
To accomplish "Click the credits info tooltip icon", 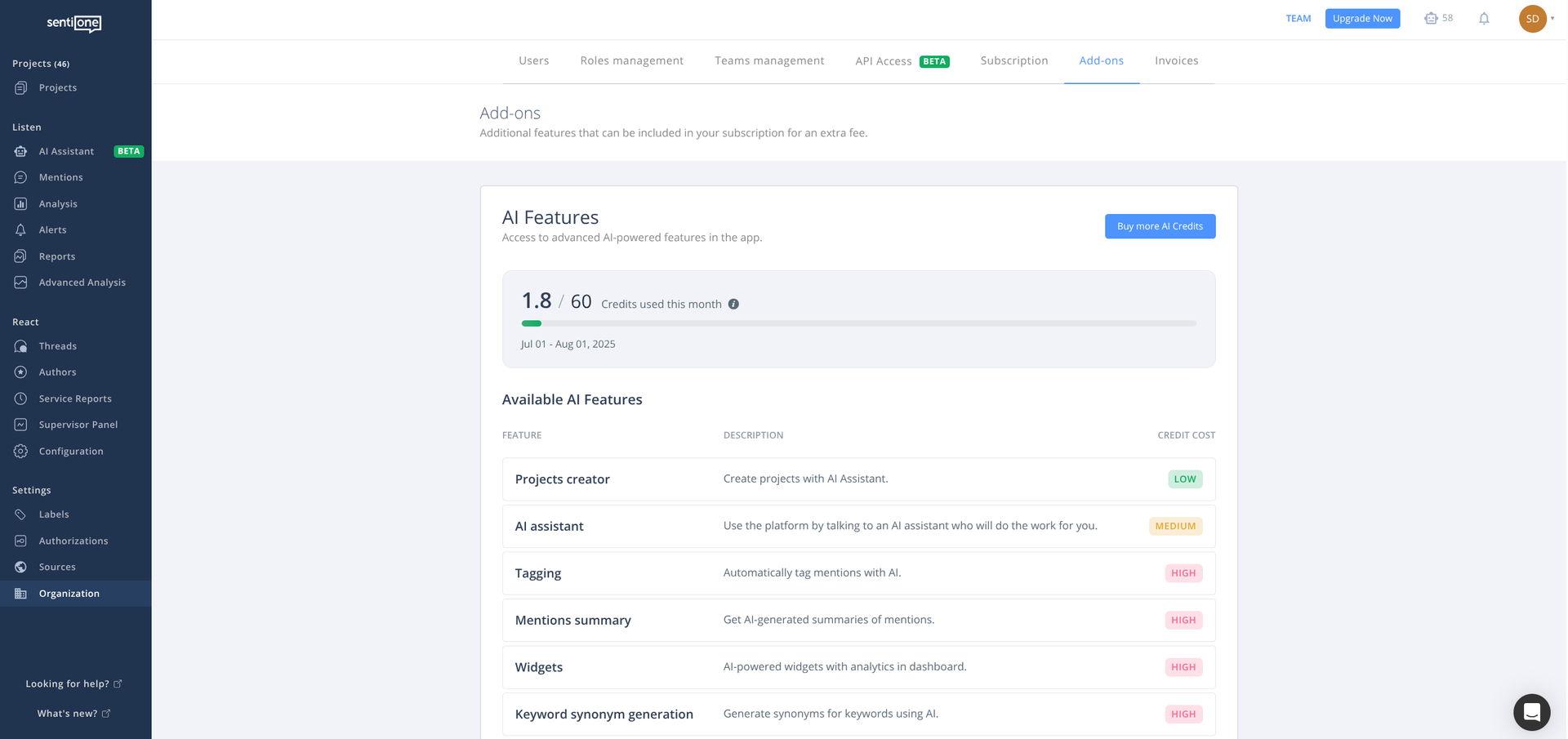I will [733, 304].
